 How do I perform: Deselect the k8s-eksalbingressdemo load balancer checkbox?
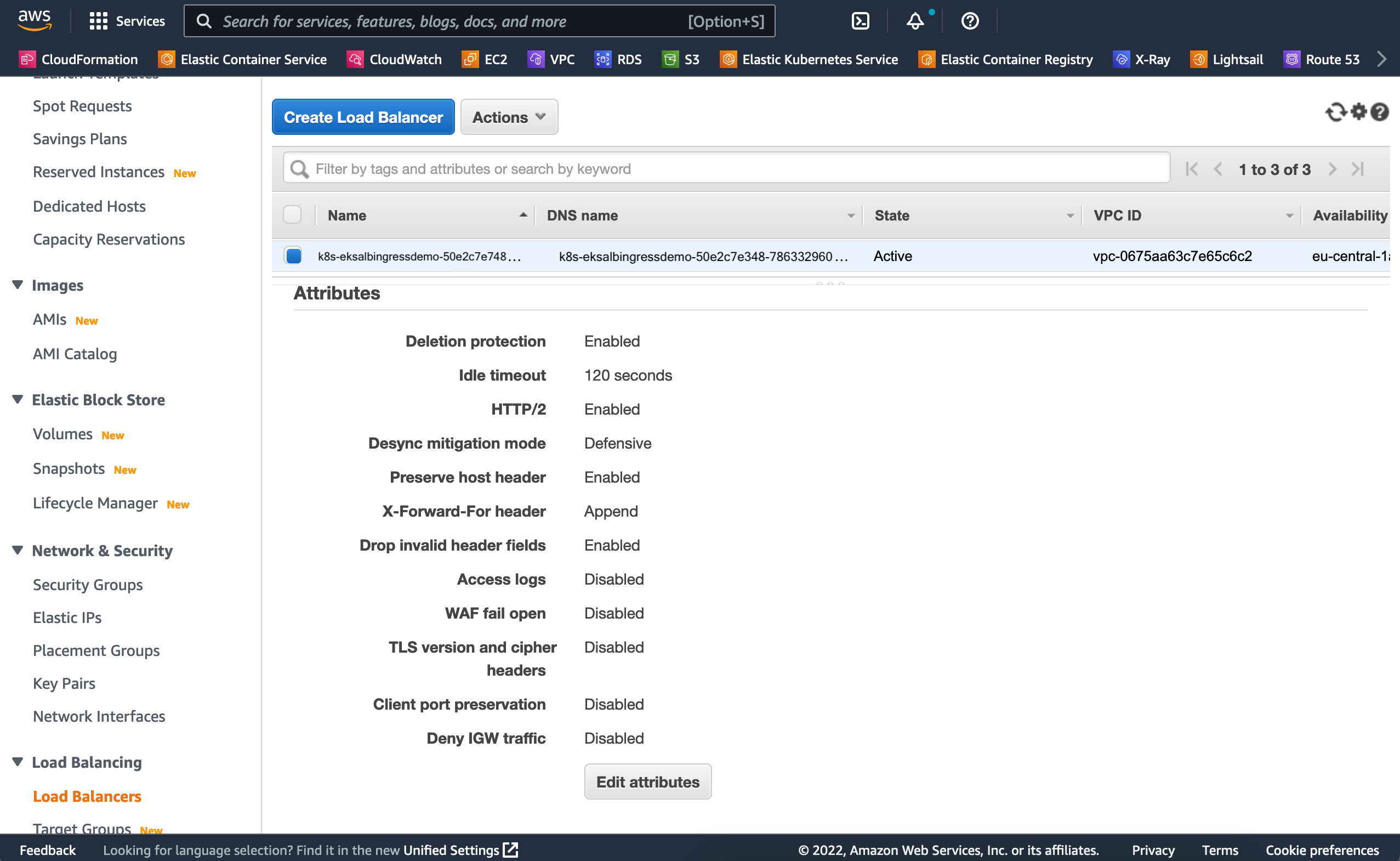(x=294, y=256)
